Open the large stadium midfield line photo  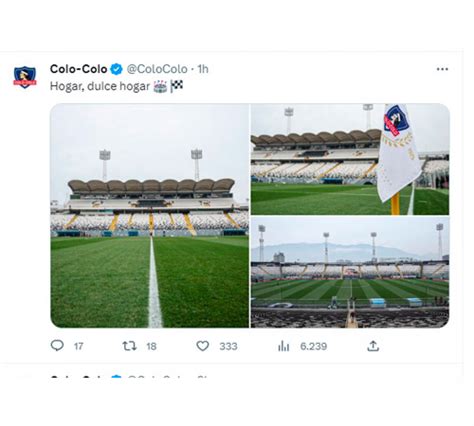[x=149, y=216]
